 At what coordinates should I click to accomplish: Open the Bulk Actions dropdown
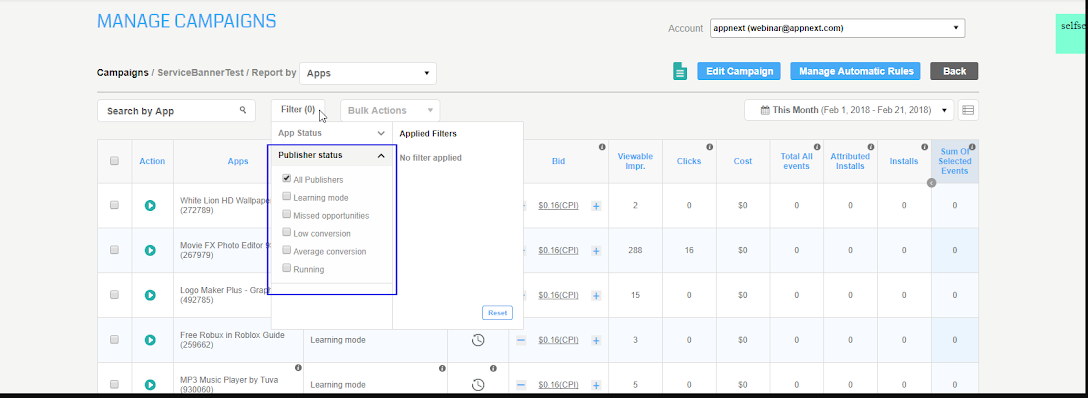390,110
